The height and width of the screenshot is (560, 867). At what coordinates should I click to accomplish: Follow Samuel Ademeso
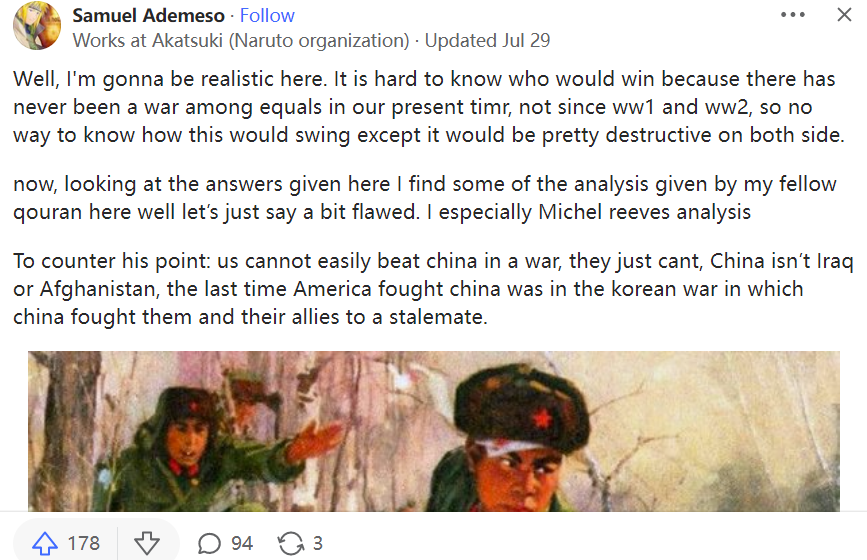267,16
